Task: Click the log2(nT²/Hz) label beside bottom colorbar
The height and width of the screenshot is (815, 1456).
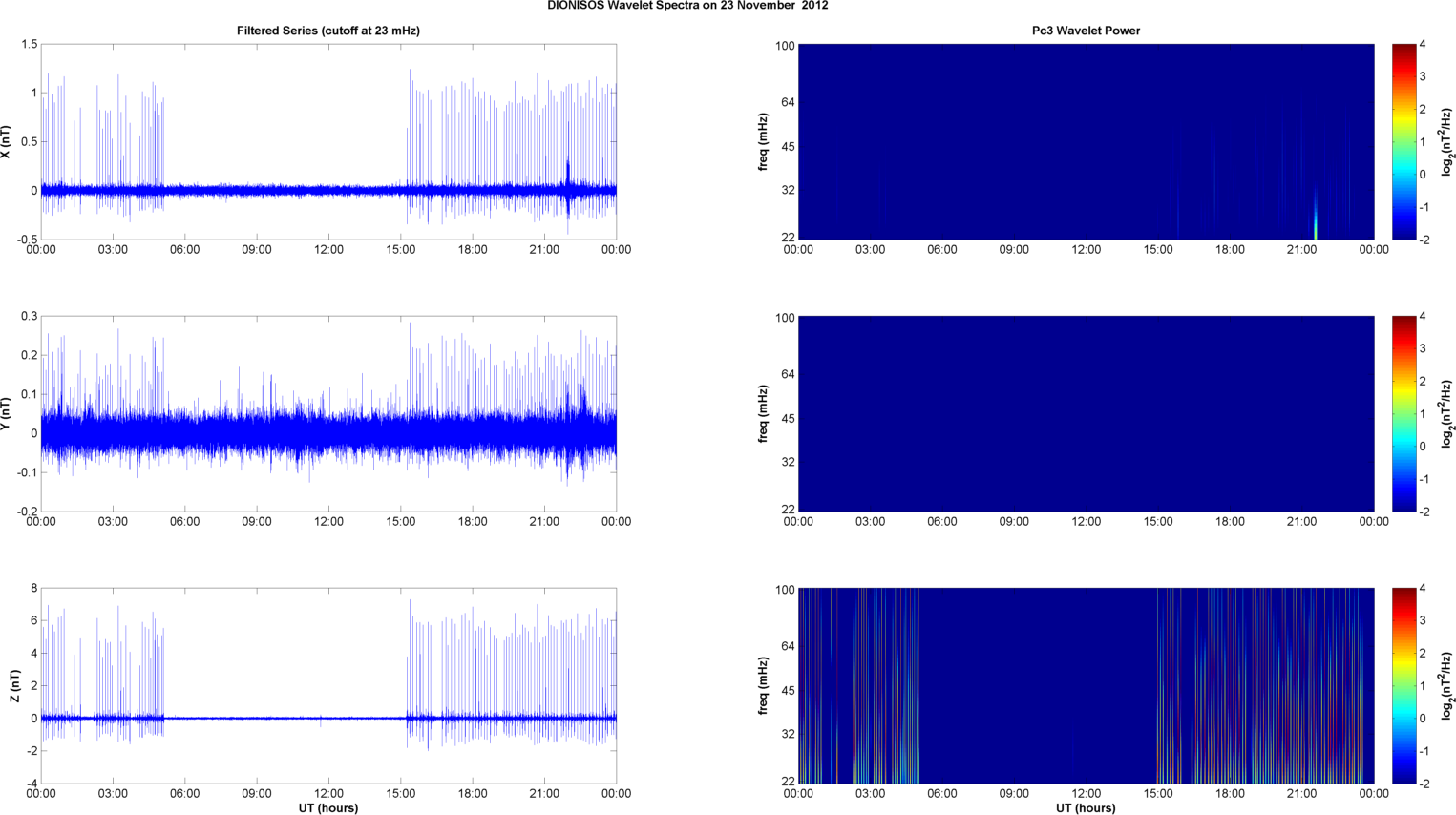Action: click(1448, 685)
